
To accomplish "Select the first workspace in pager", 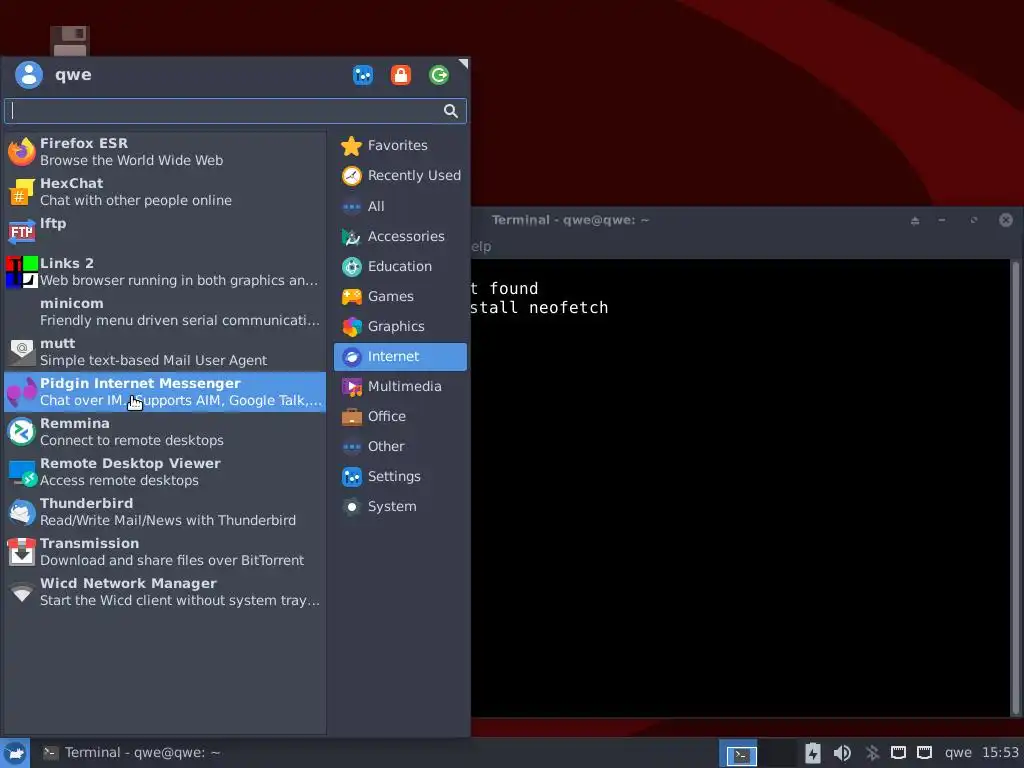I will click(739, 753).
